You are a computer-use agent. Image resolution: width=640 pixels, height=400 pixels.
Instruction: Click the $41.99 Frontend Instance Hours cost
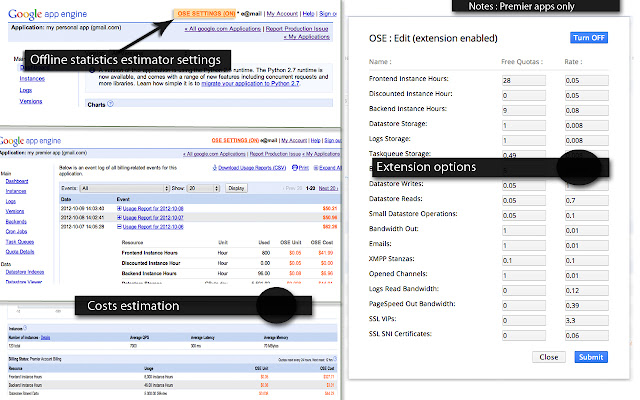tap(326, 253)
